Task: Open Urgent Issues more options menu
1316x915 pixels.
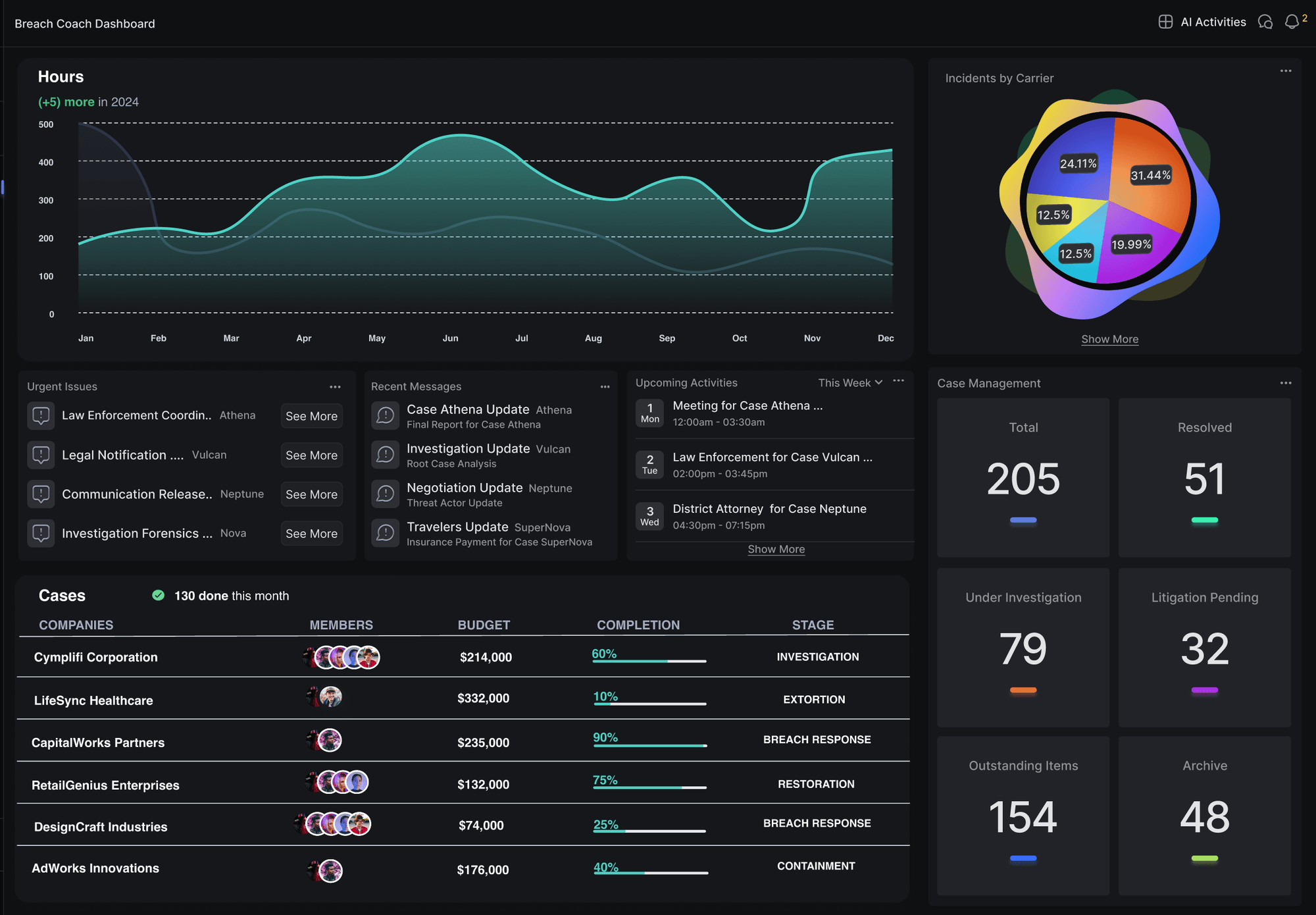Action: pyautogui.click(x=335, y=387)
